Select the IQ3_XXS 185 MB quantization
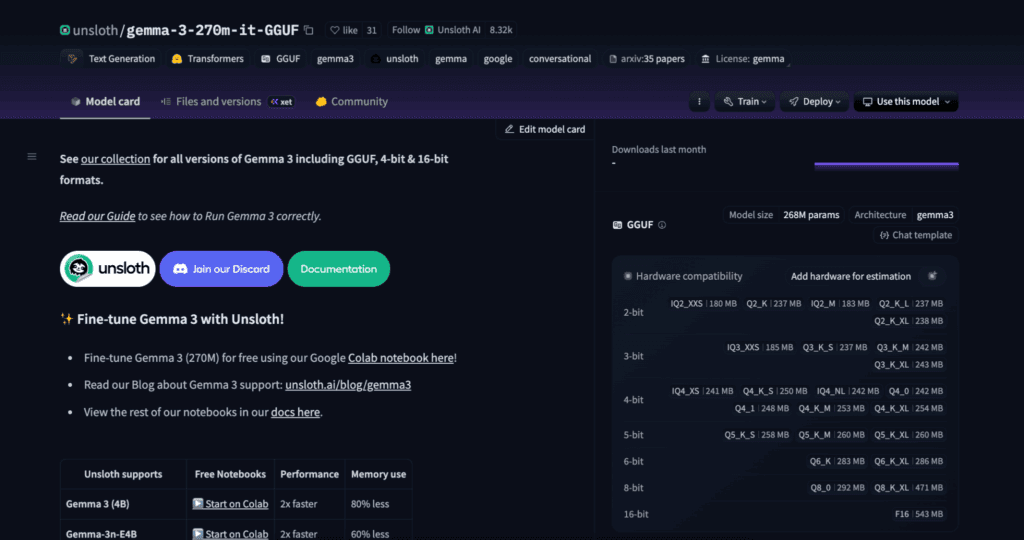The height and width of the screenshot is (540, 1024). (760, 347)
